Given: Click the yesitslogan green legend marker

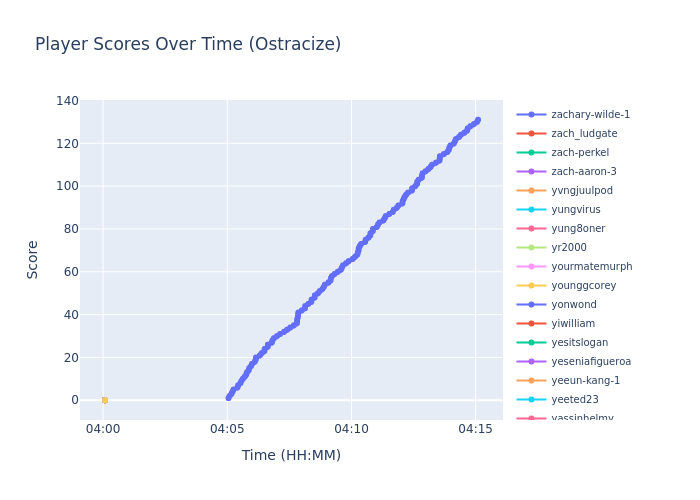Looking at the screenshot, I should coord(531,343).
